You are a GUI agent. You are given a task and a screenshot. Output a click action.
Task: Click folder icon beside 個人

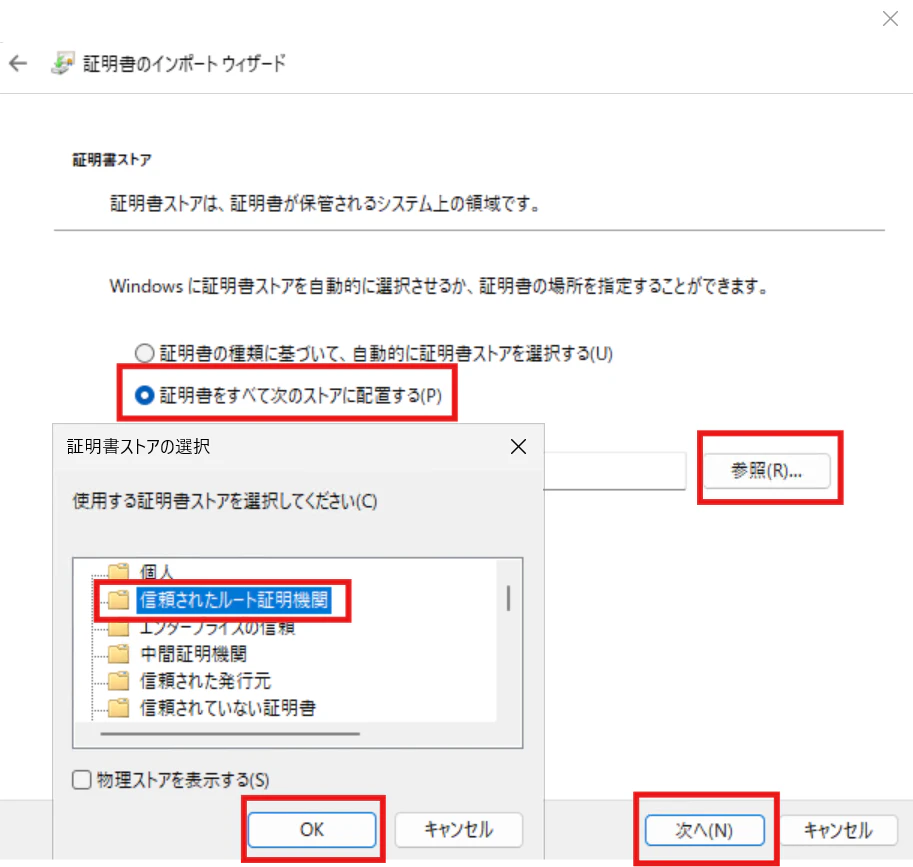[119, 571]
